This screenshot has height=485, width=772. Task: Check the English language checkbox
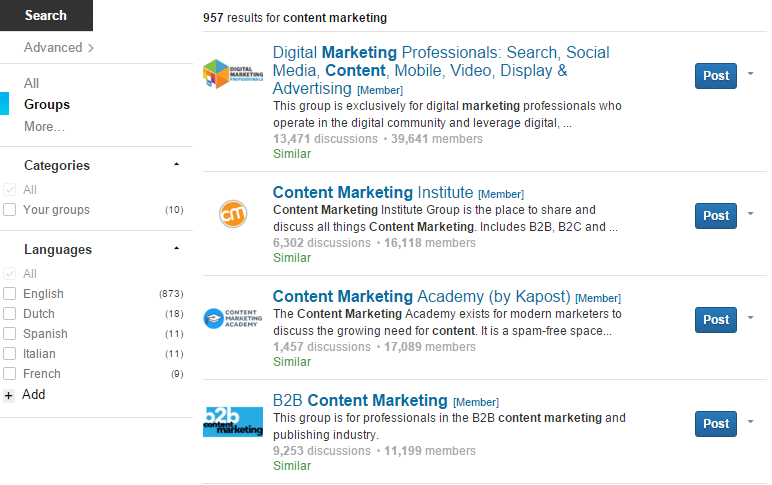point(10,294)
